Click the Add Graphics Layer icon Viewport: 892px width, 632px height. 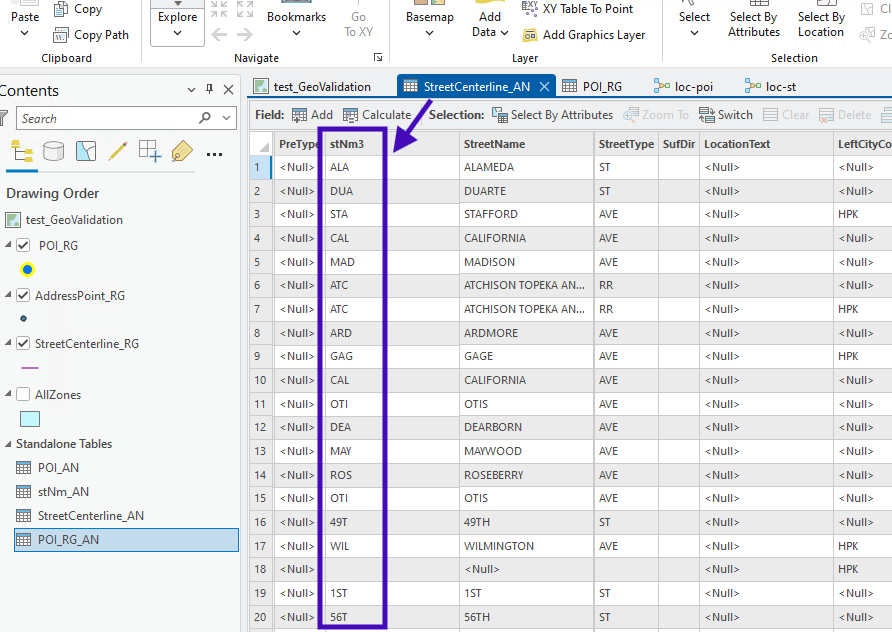coord(530,35)
